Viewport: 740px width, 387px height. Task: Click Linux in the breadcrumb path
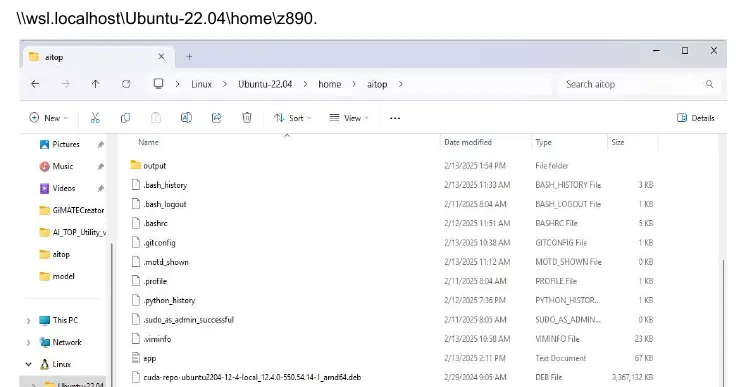[x=202, y=84]
